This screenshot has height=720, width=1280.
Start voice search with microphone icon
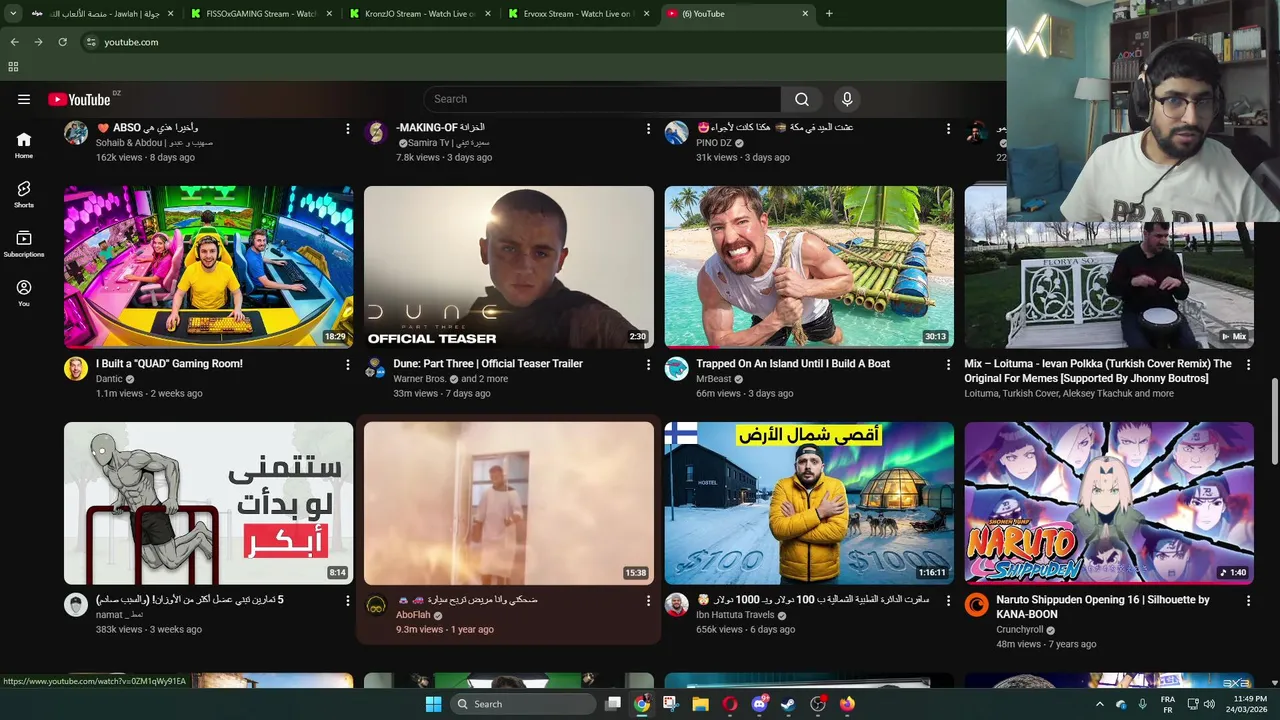coord(847,99)
